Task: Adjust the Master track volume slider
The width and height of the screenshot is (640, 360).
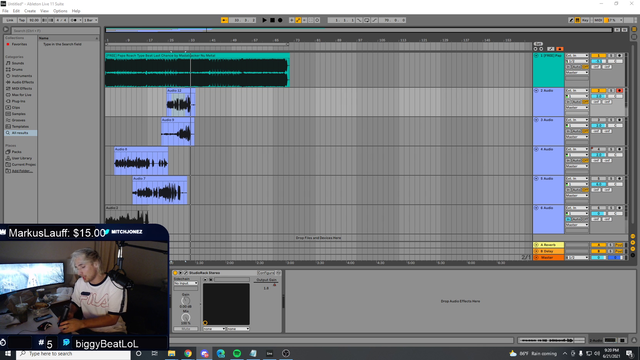Action: 599,258
